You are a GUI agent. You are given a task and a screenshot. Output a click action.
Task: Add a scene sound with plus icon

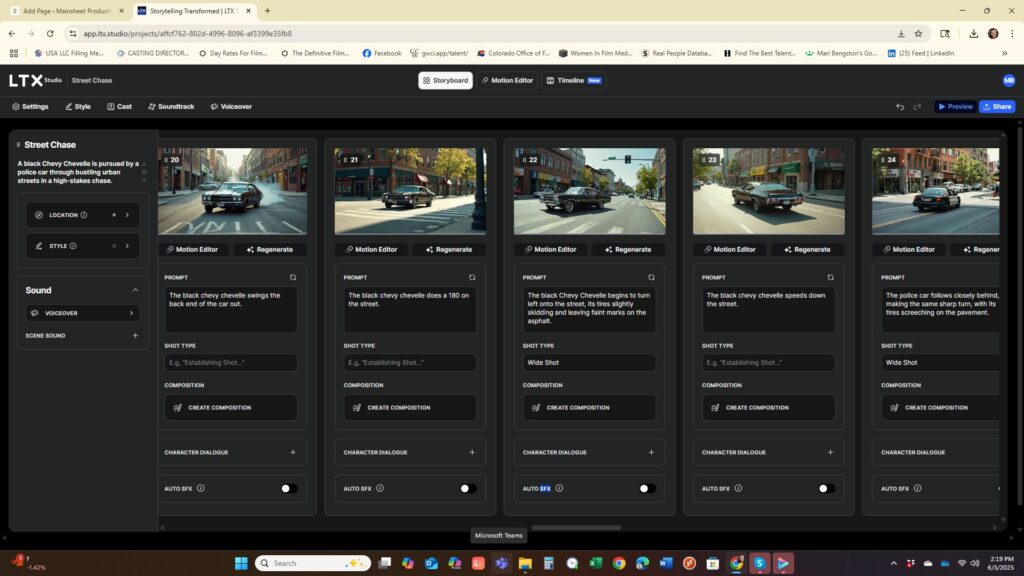135,336
